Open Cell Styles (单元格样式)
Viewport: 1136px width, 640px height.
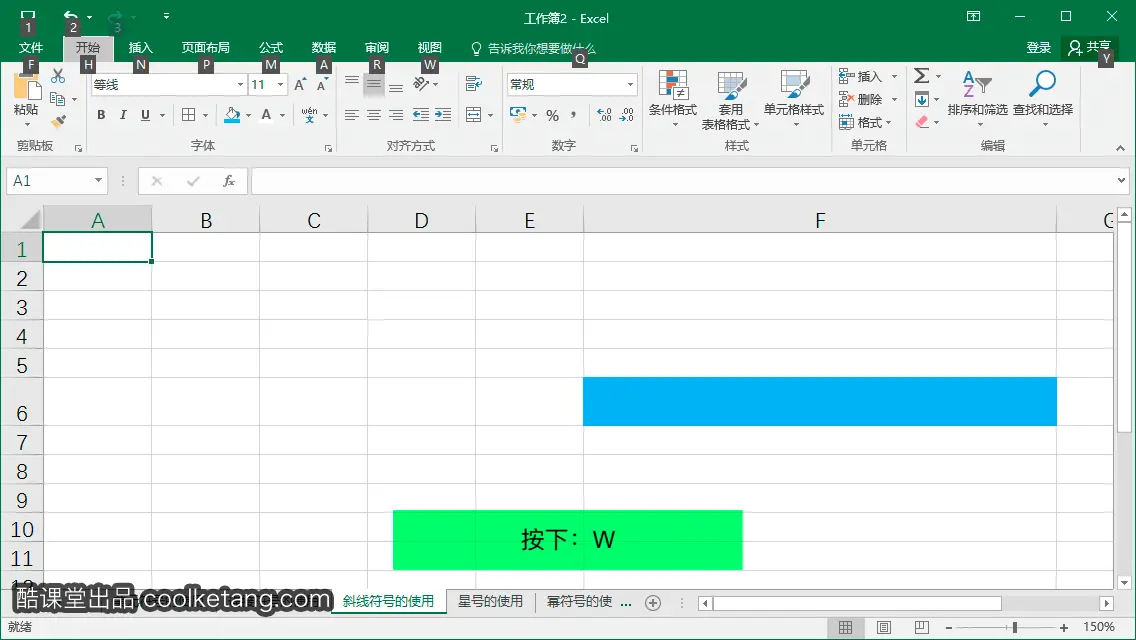point(794,99)
